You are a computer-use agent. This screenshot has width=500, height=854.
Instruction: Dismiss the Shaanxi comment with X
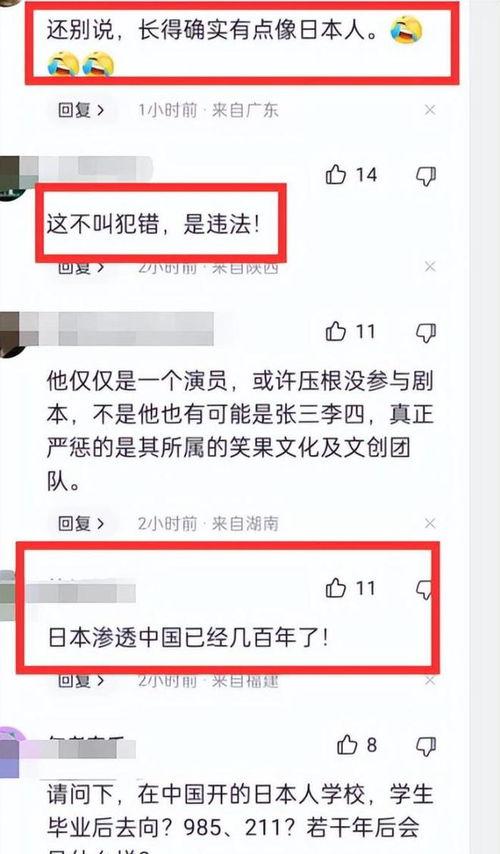(x=430, y=266)
